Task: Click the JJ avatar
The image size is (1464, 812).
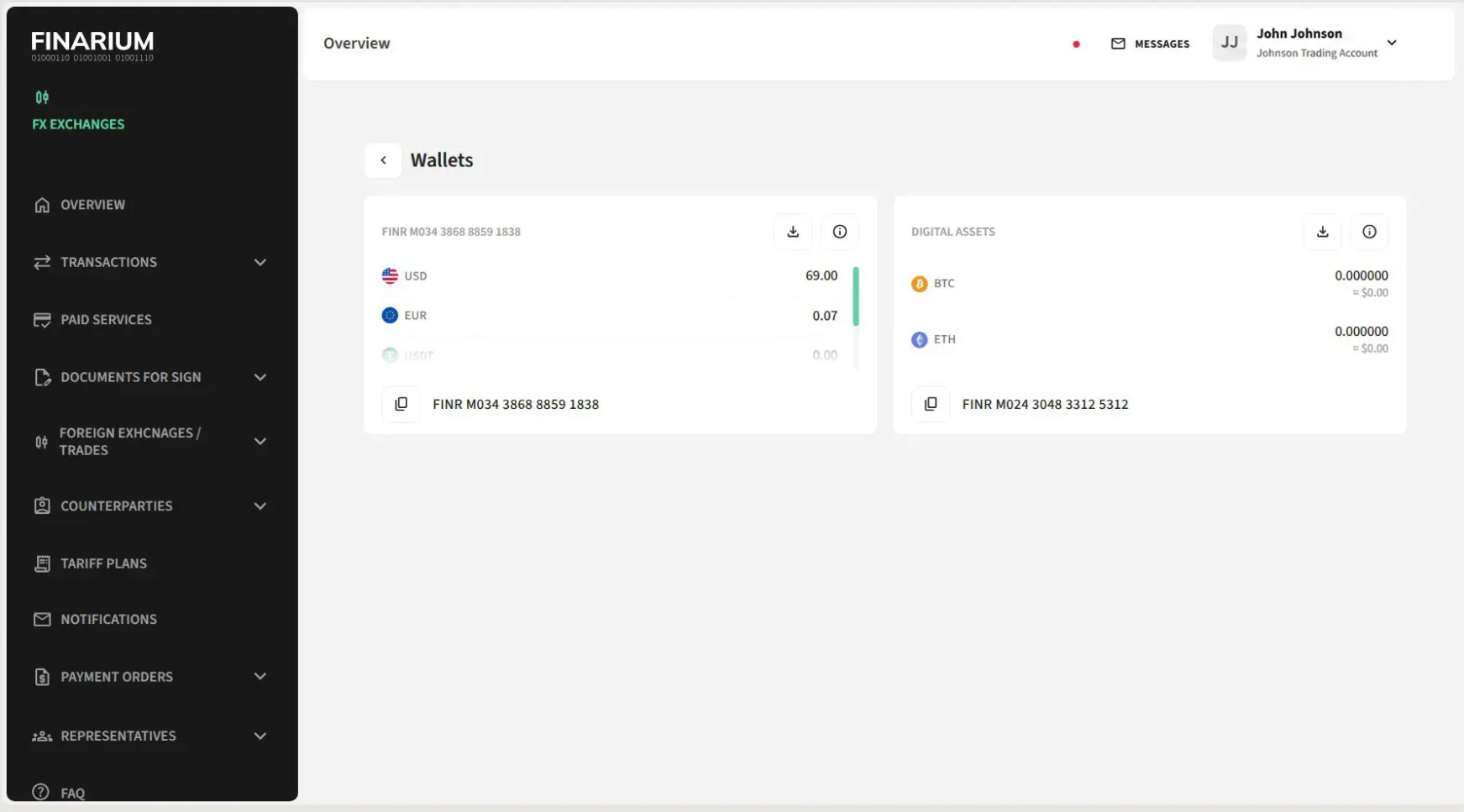Action: click(1230, 43)
